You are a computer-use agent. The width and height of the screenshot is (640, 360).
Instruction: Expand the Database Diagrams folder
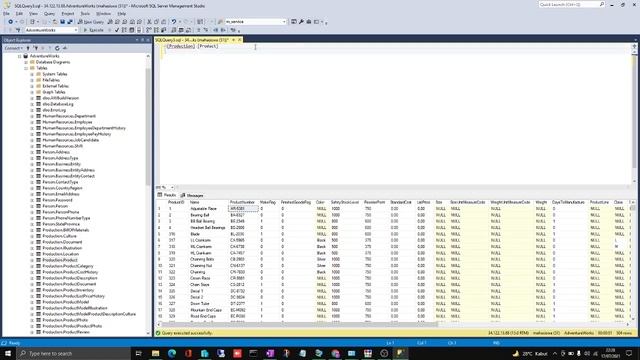tap(26, 62)
